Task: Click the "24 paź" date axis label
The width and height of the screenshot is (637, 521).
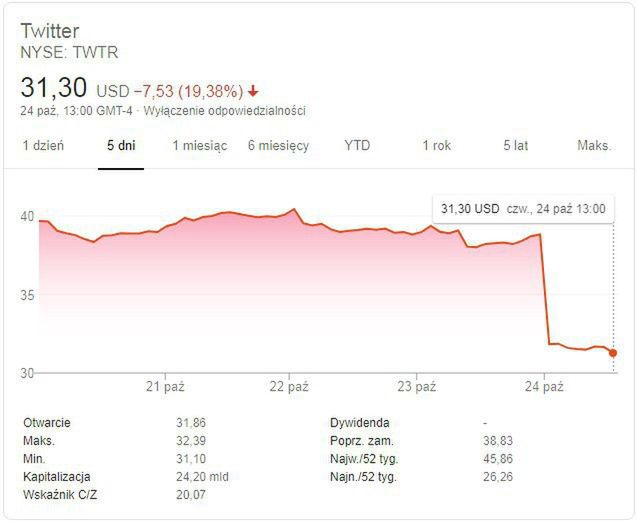Action: click(543, 386)
